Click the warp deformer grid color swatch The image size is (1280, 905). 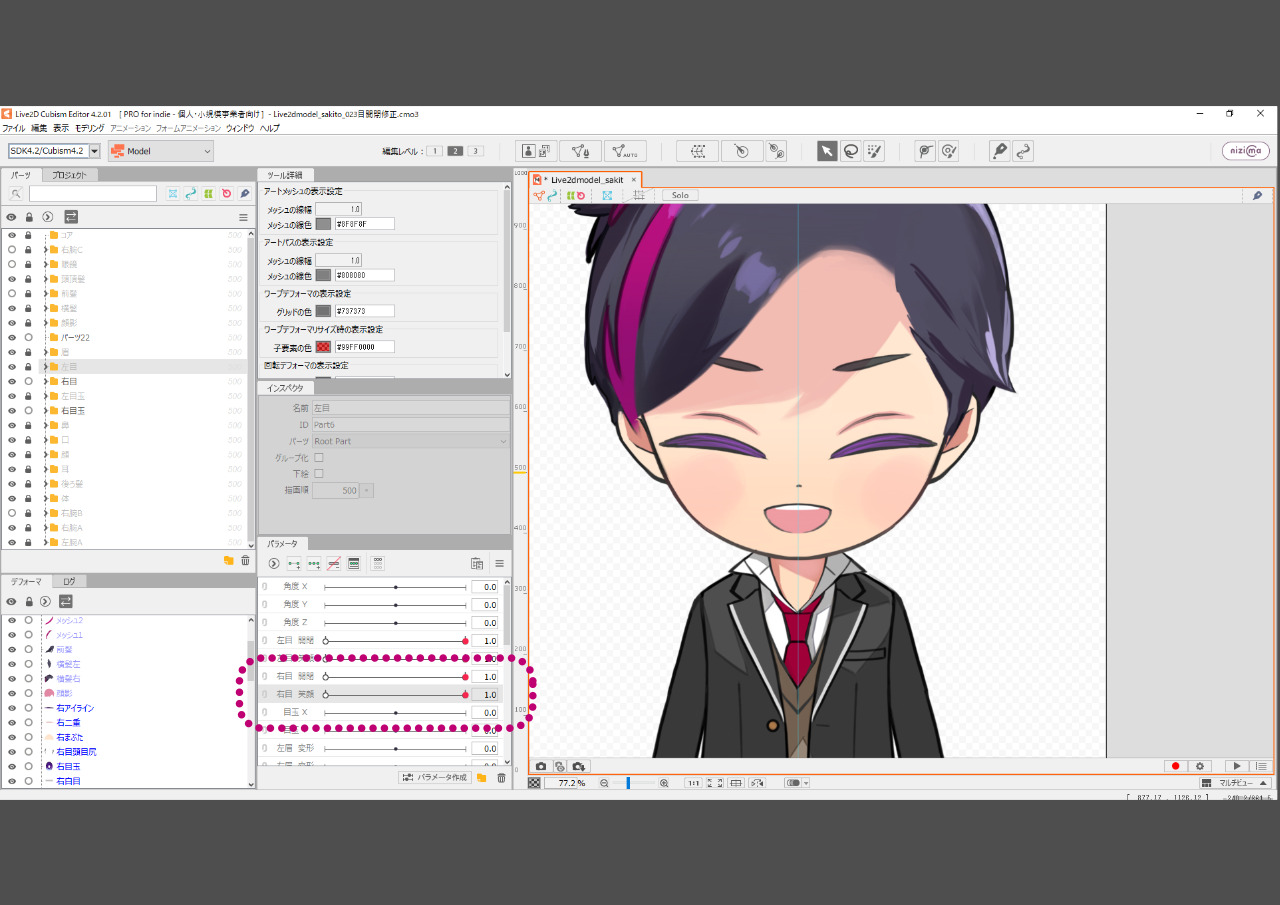click(323, 311)
